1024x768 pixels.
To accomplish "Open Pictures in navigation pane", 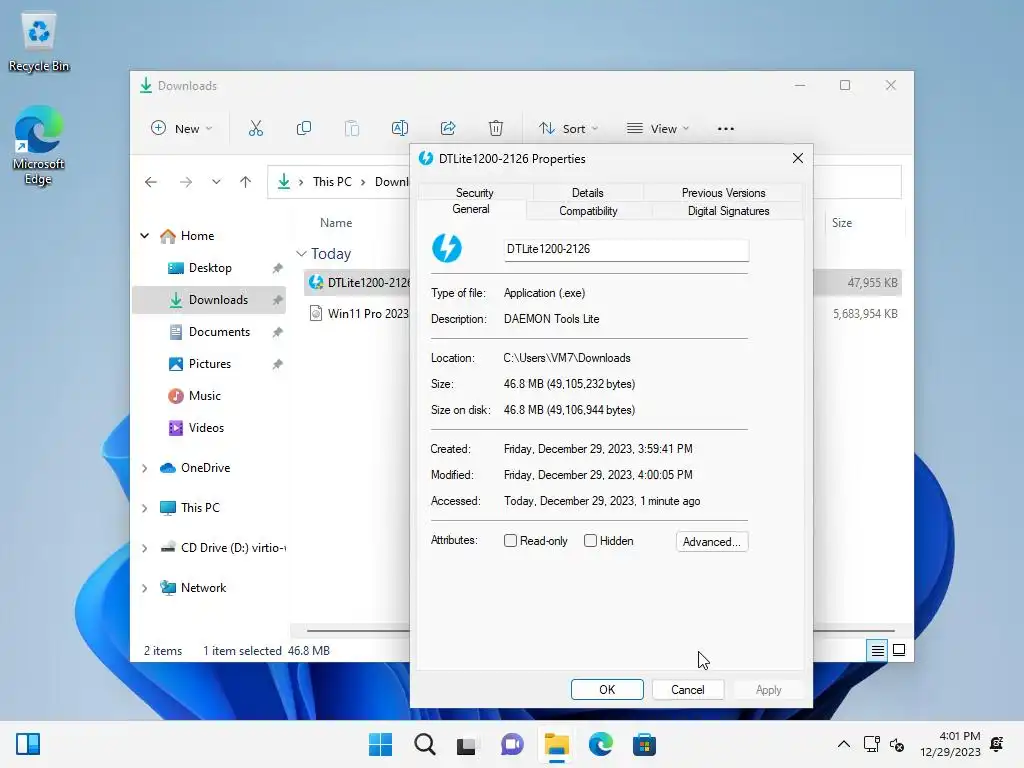I will coord(210,364).
